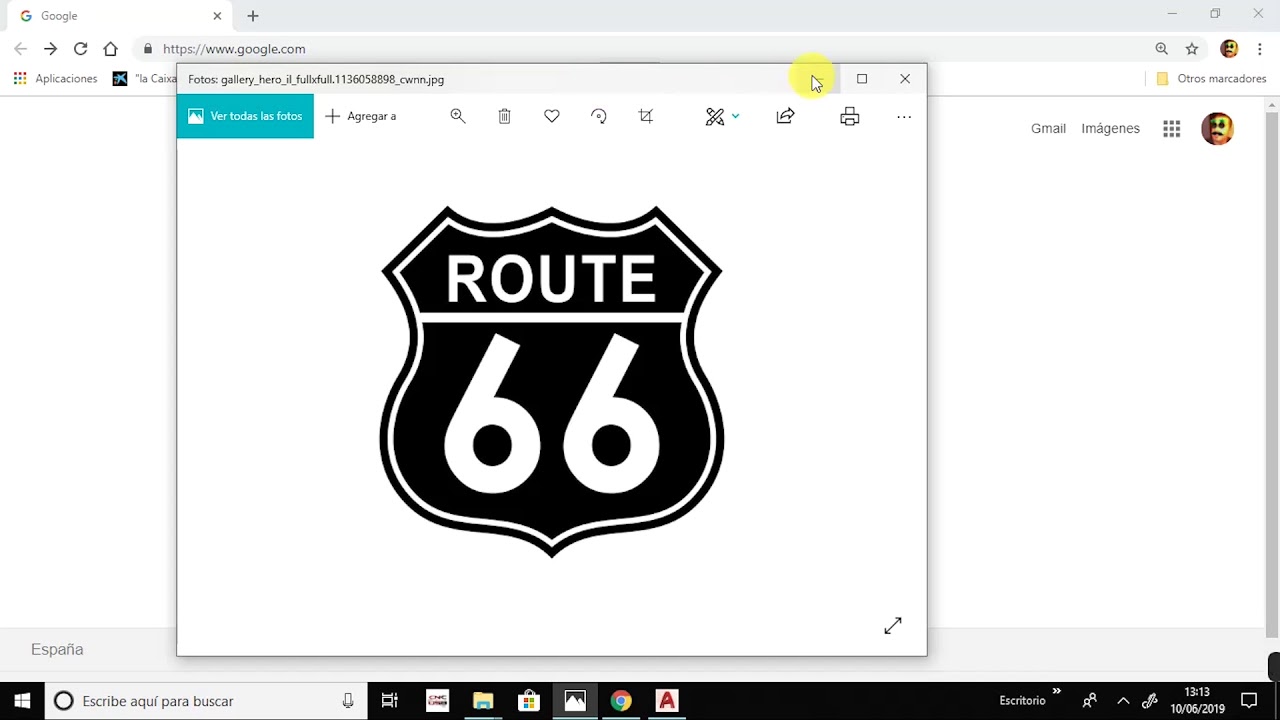
Task: Go to Chrome home page icon
Action: (110, 48)
